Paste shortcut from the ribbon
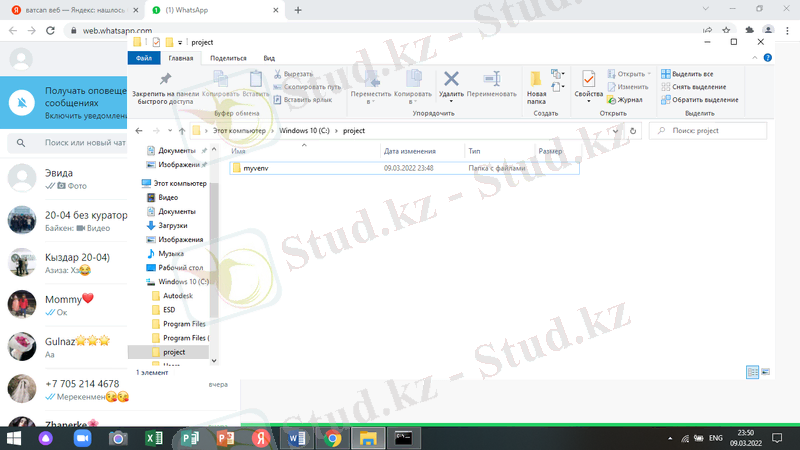 303,99
